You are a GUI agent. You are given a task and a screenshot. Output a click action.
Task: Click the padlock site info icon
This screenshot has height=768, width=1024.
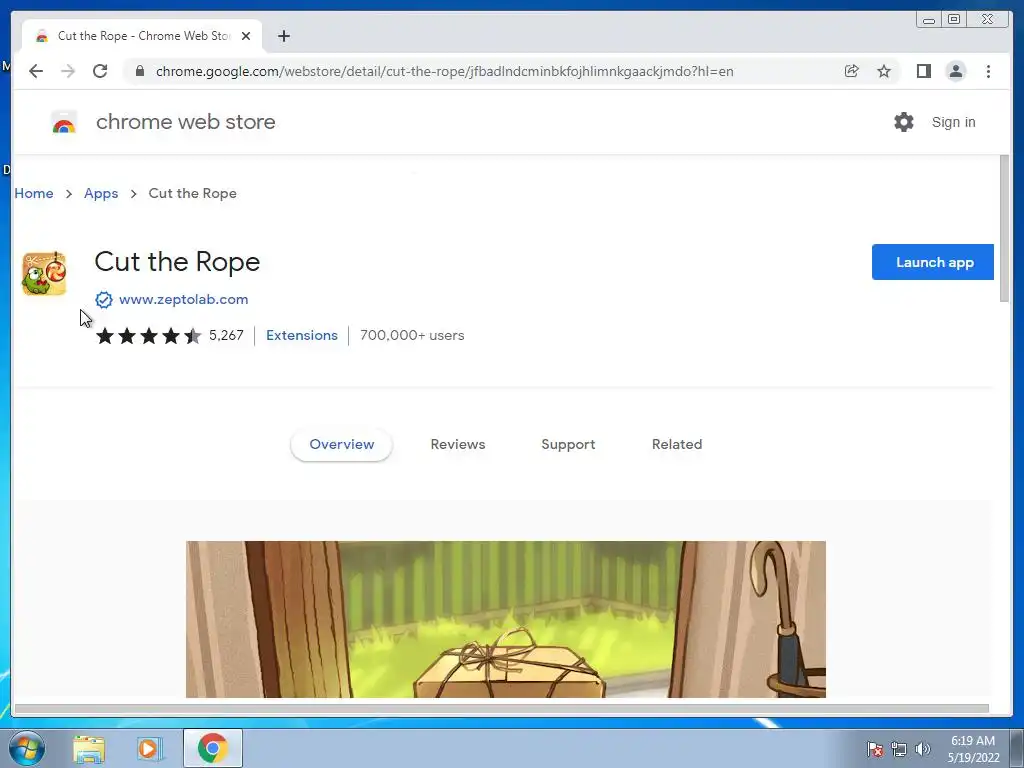pyautogui.click(x=140, y=71)
